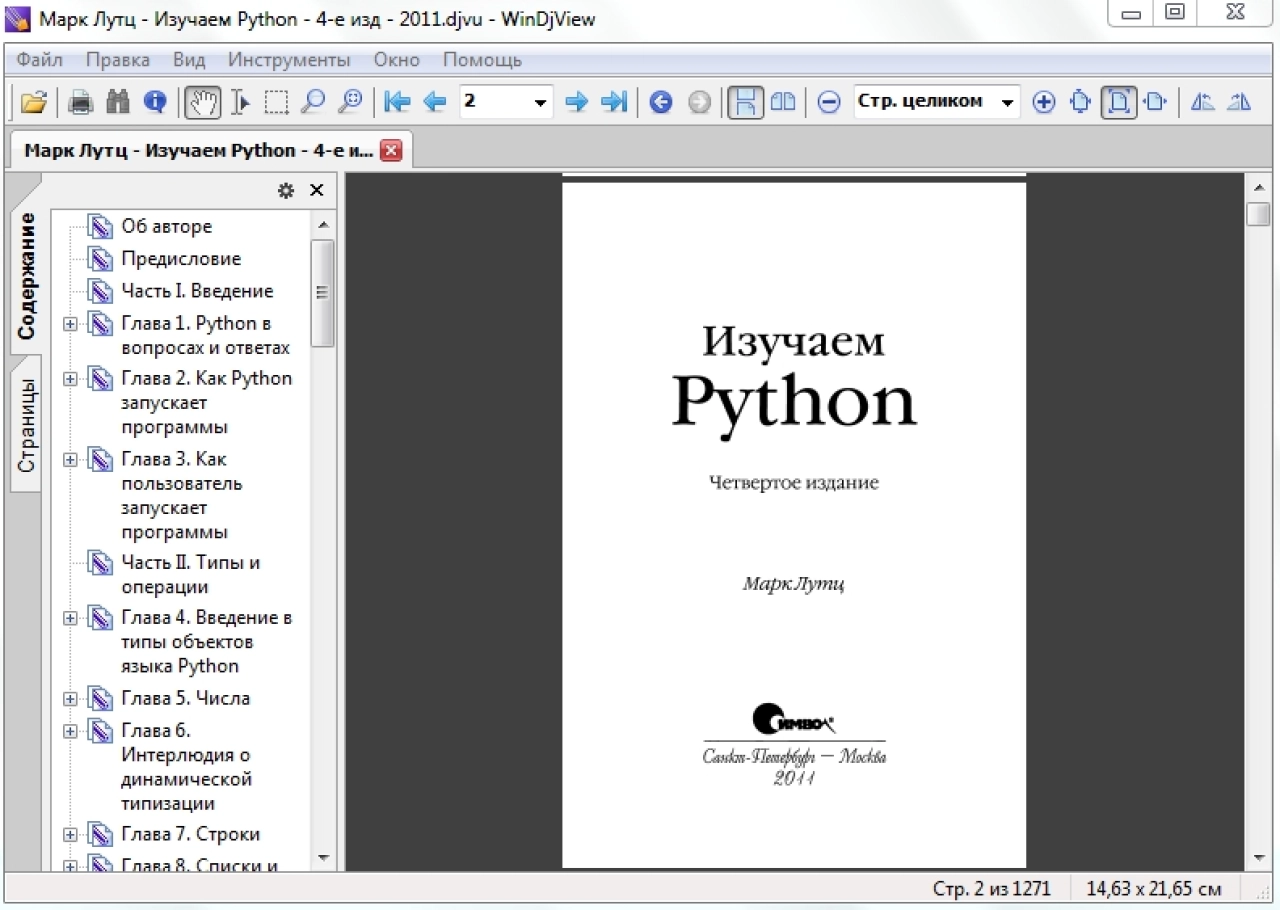Expand Глава 7. Строки node
The image size is (1280, 910).
click(70, 835)
